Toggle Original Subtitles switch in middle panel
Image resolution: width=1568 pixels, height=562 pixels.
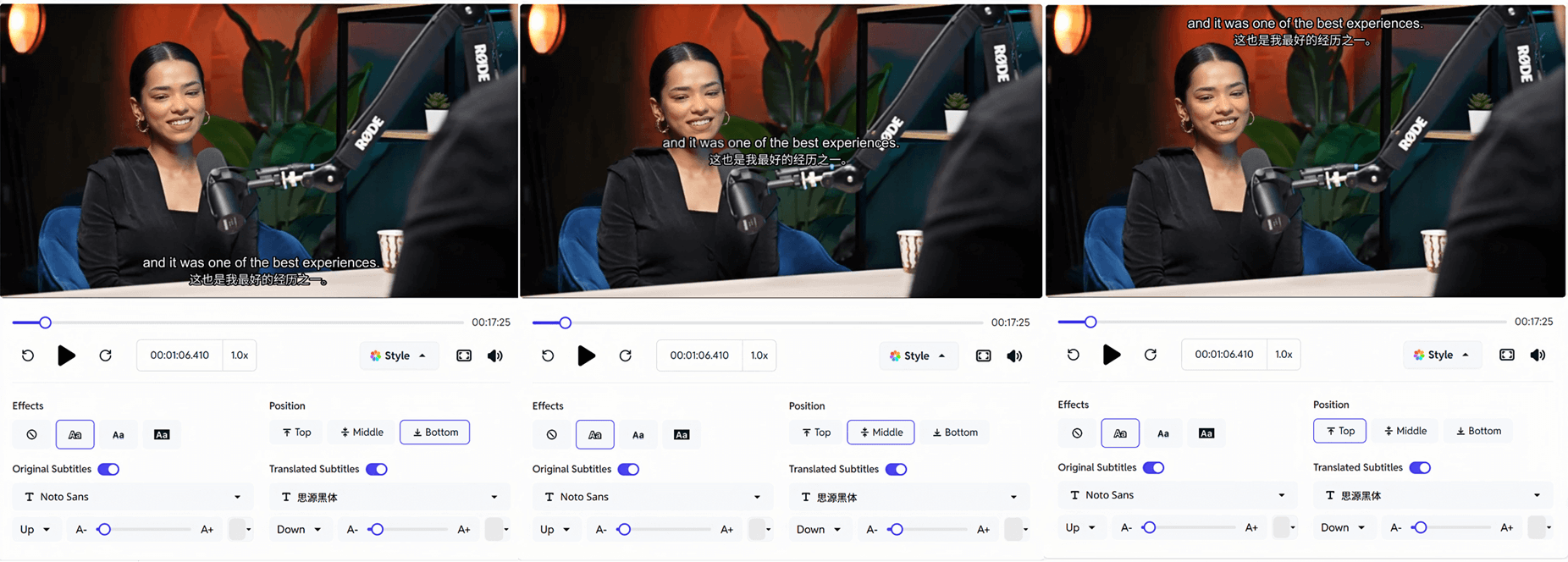point(628,469)
